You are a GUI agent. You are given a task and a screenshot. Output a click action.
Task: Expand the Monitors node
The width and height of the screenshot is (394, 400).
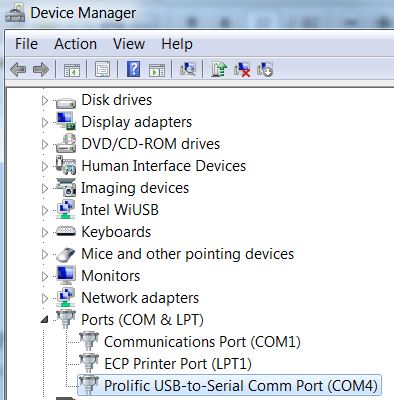click(x=45, y=276)
